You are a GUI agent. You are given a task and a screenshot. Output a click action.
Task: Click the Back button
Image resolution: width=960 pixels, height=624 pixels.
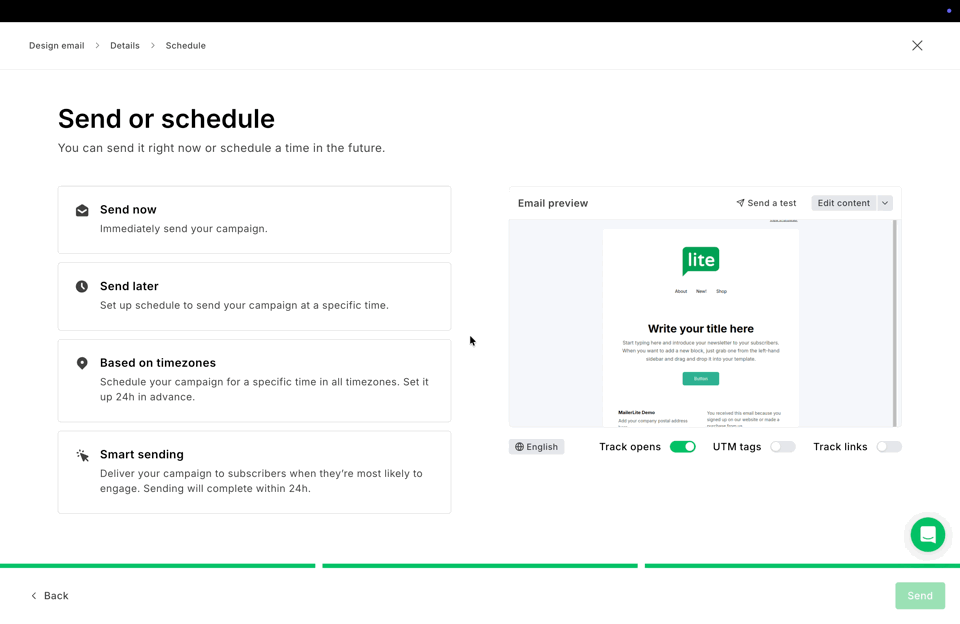pyautogui.click(x=50, y=596)
